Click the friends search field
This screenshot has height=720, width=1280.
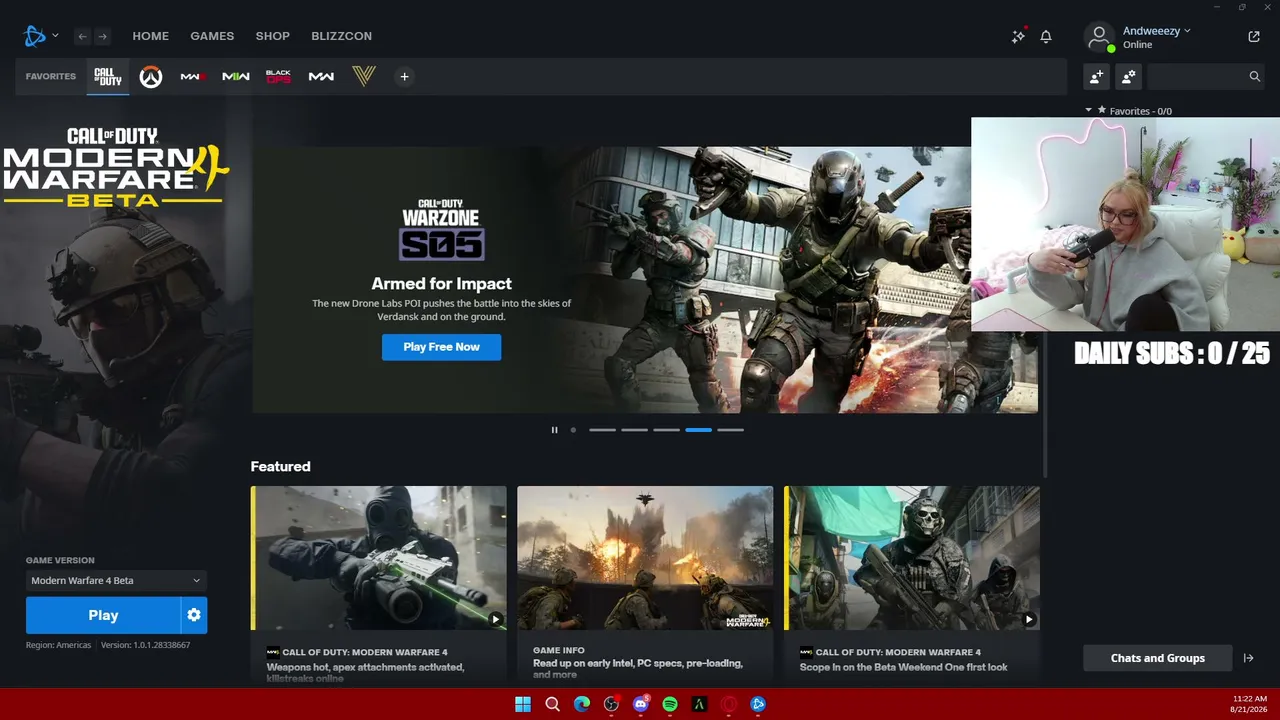tap(1206, 76)
